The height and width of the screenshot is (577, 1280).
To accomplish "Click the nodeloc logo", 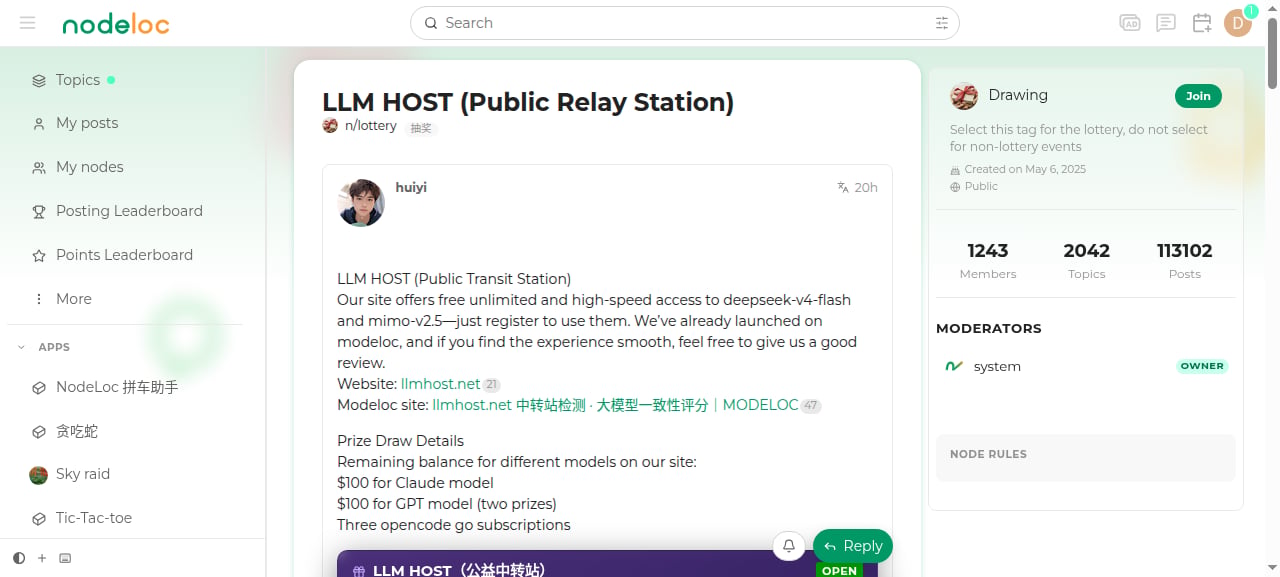I will pos(116,23).
